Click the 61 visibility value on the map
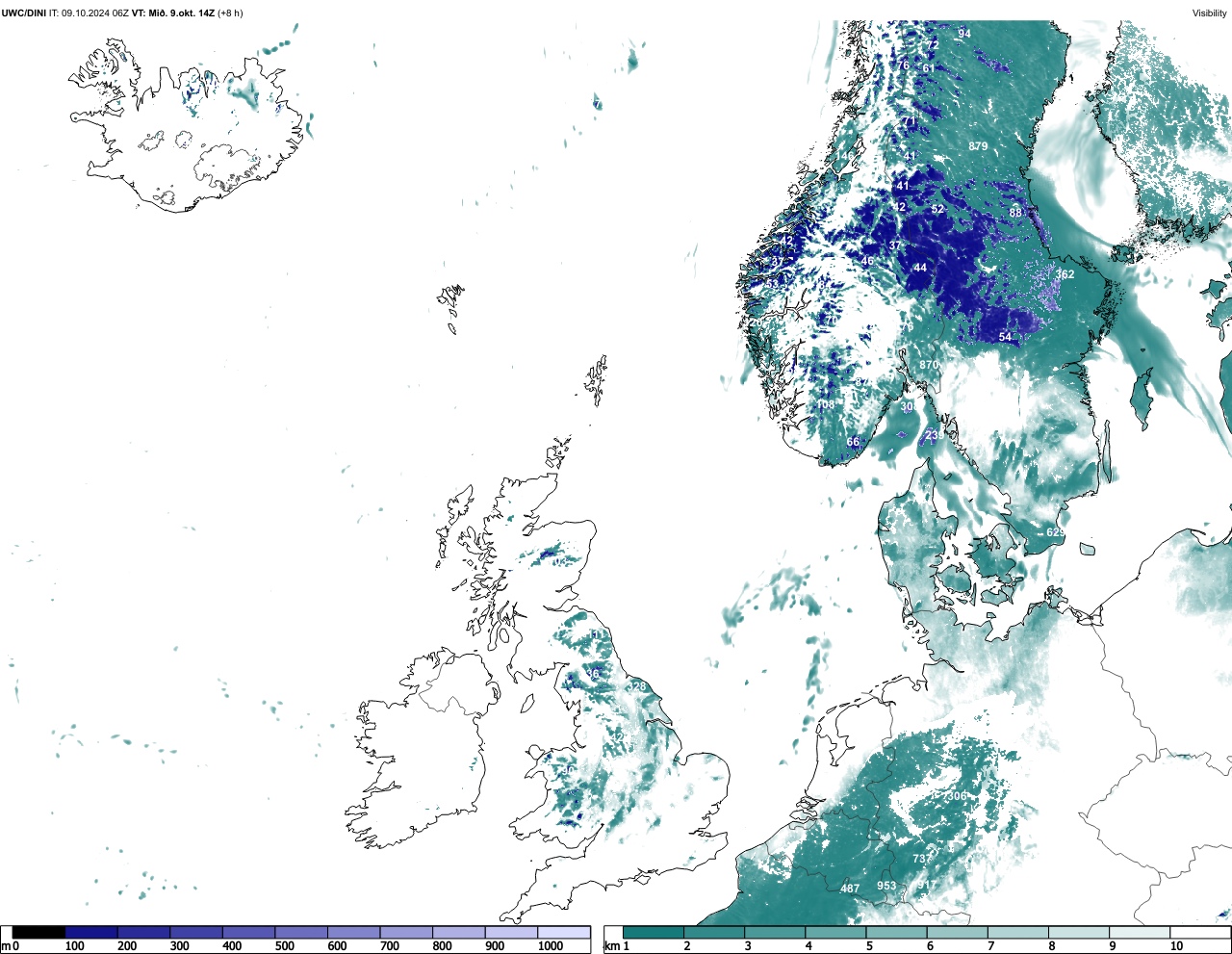Viewport: 1232px width, 954px height. point(929,68)
